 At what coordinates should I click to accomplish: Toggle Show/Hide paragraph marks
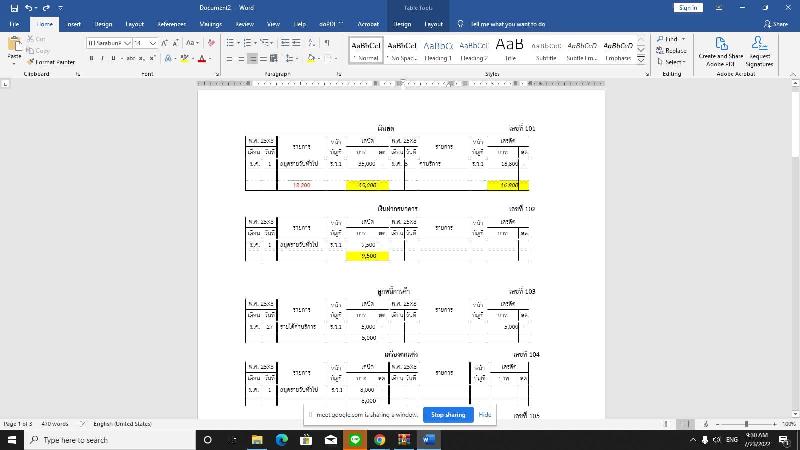tap(327, 43)
